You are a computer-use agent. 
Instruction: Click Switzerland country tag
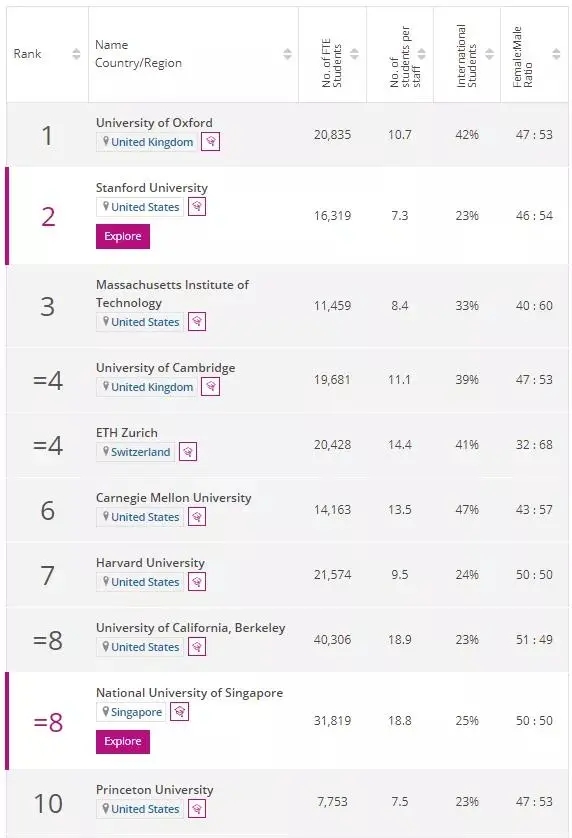[x=135, y=452]
